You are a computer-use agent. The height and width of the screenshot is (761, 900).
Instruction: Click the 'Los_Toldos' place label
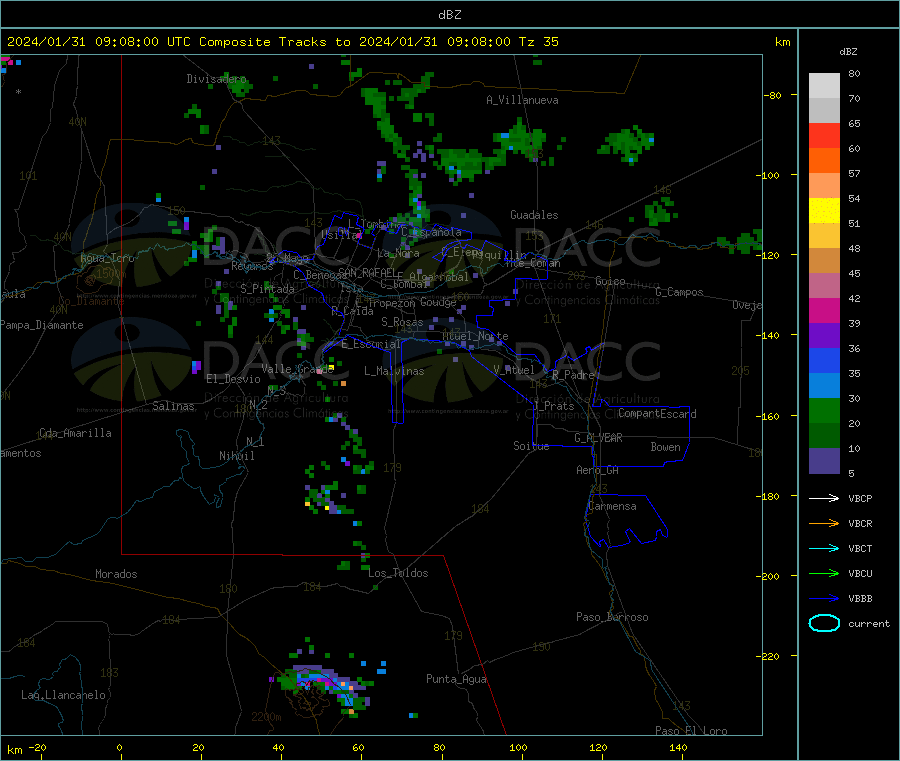(x=398, y=573)
